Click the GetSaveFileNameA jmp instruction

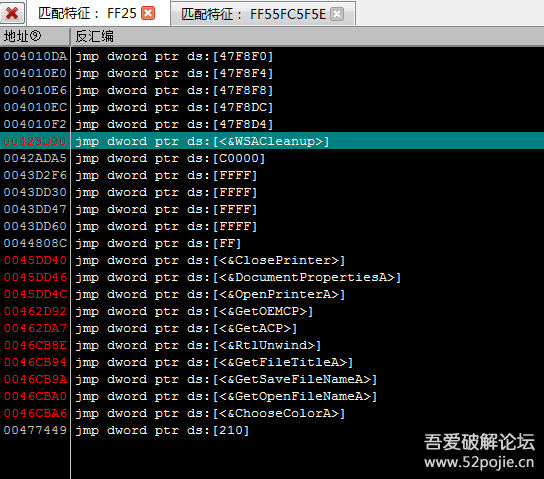click(x=226, y=379)
